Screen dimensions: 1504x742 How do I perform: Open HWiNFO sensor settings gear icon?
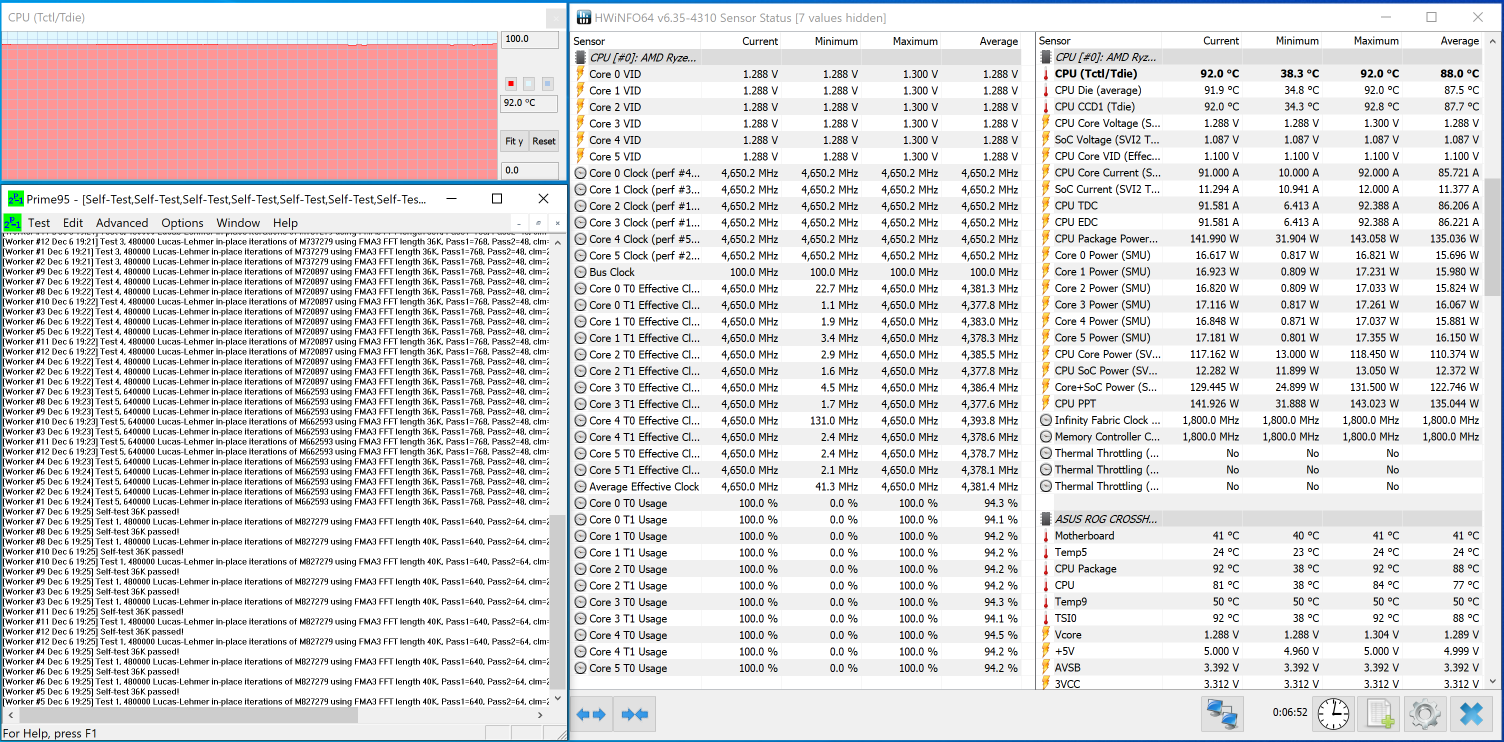point(1424,714)
